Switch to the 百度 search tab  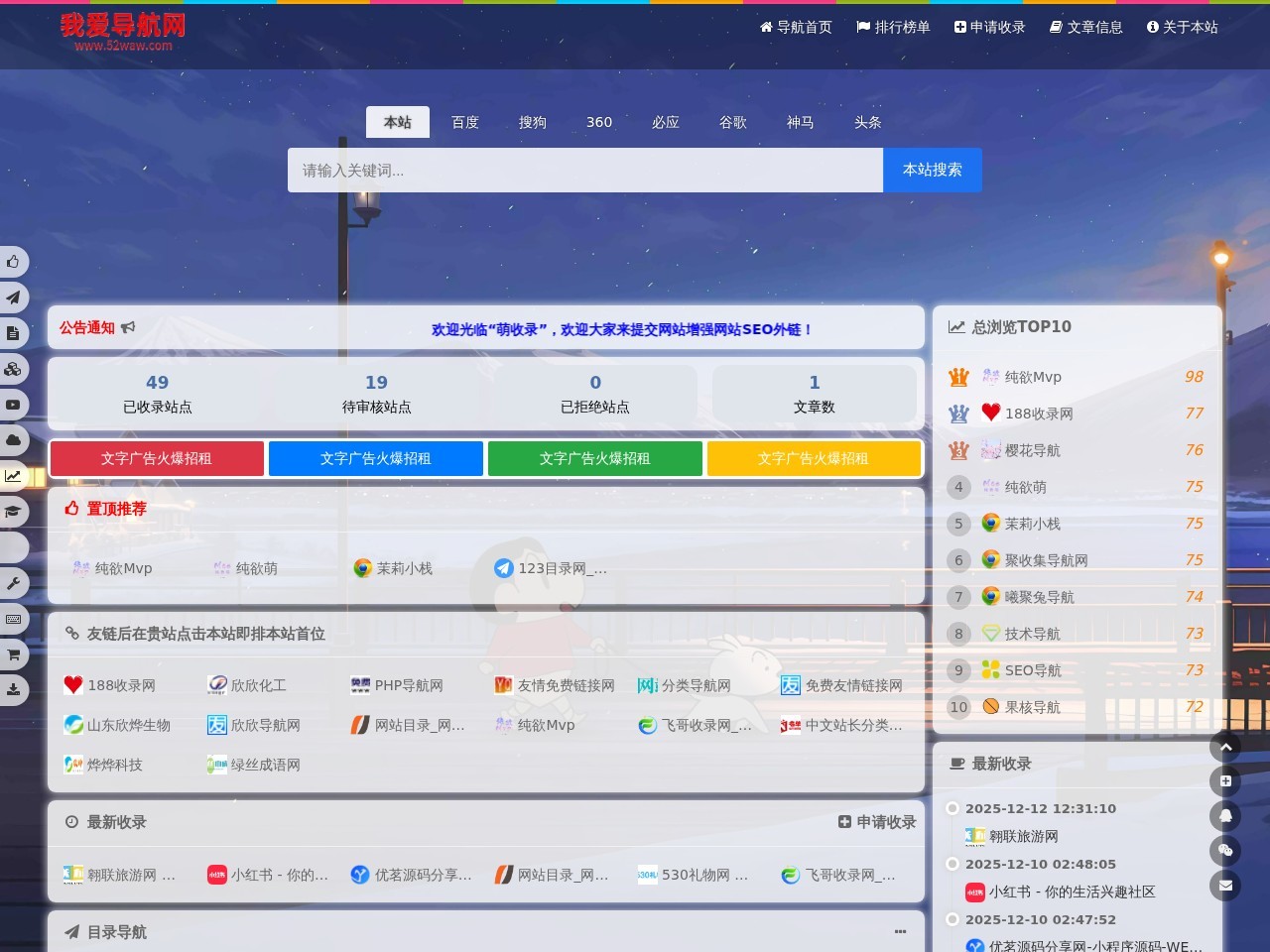point(465,122)
